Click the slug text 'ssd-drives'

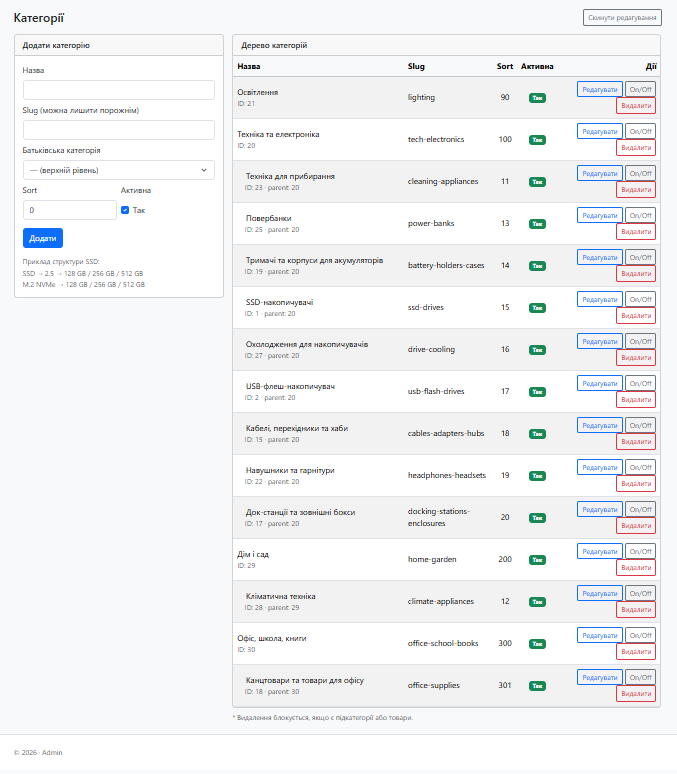pos(426,307)
